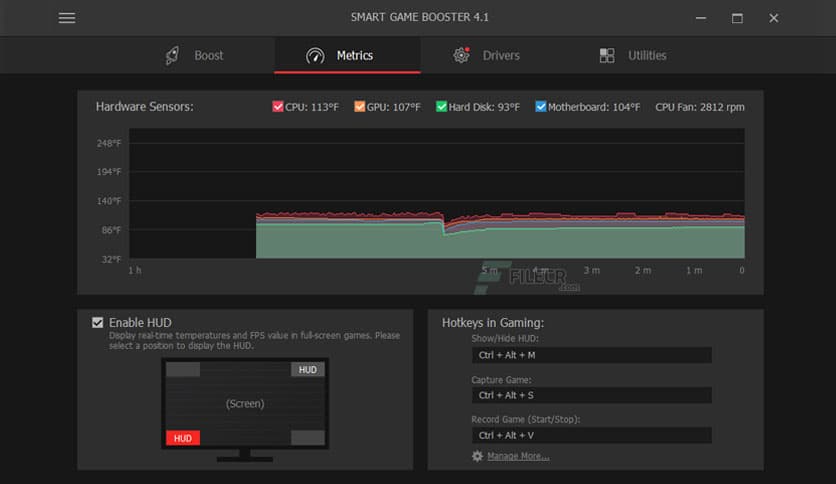Open the hamburger menu

[67, 18]
